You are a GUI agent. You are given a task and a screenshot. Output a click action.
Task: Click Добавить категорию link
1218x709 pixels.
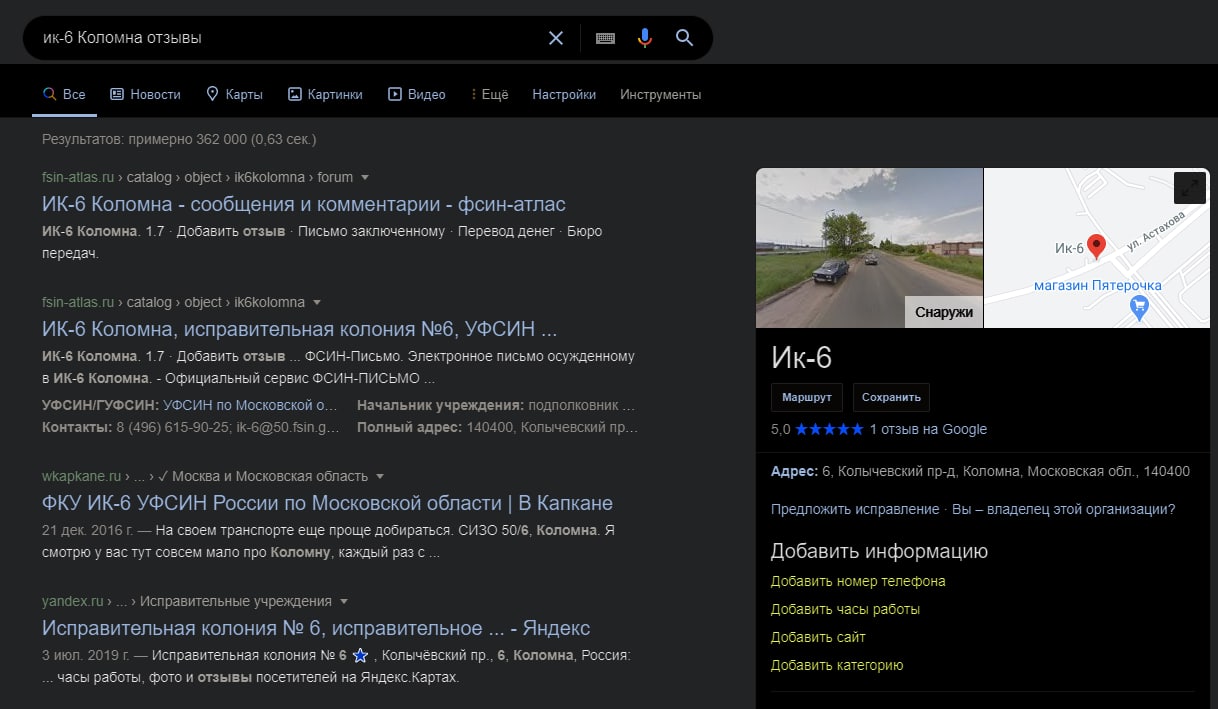pyautogui.click(x=837, y=665)
